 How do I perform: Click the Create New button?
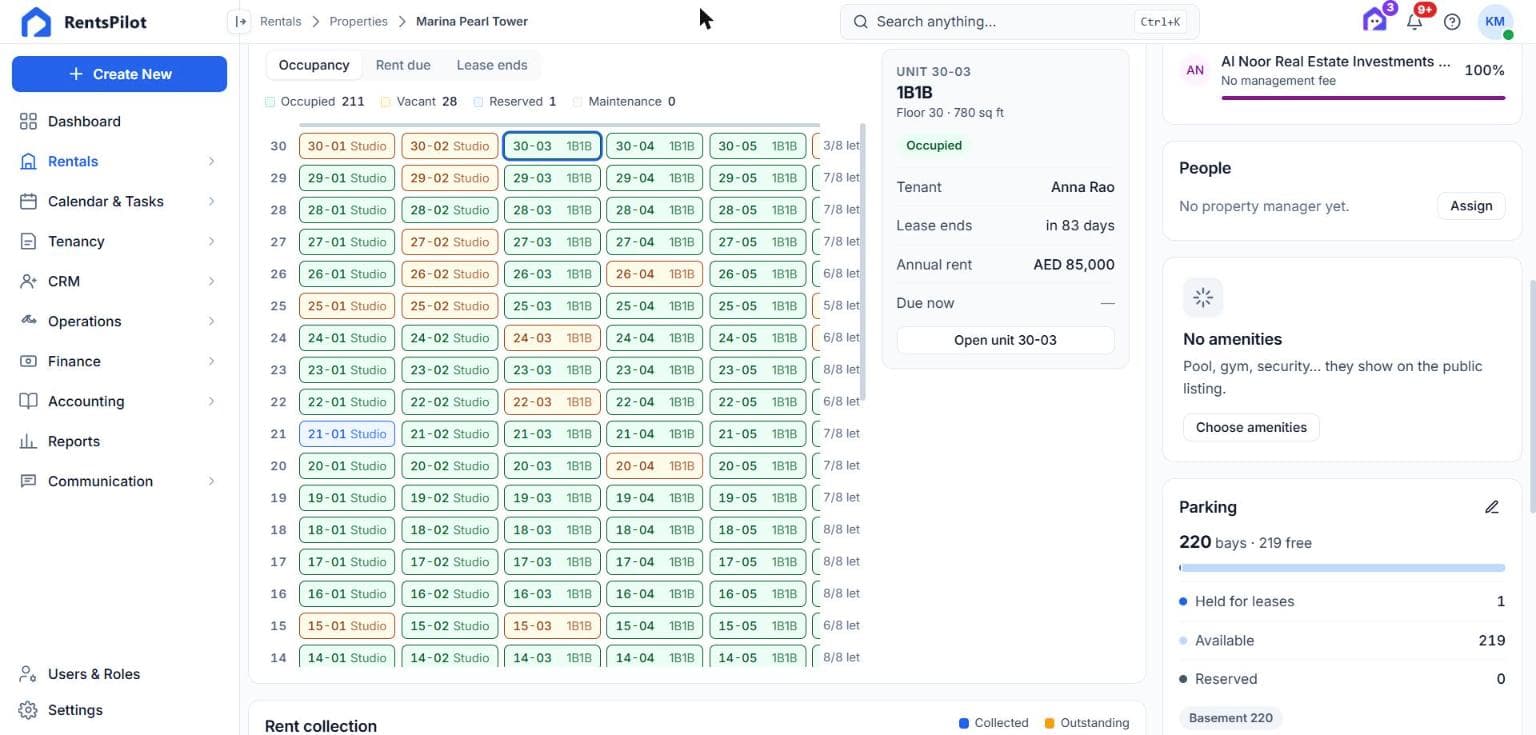tap(119, 74)
